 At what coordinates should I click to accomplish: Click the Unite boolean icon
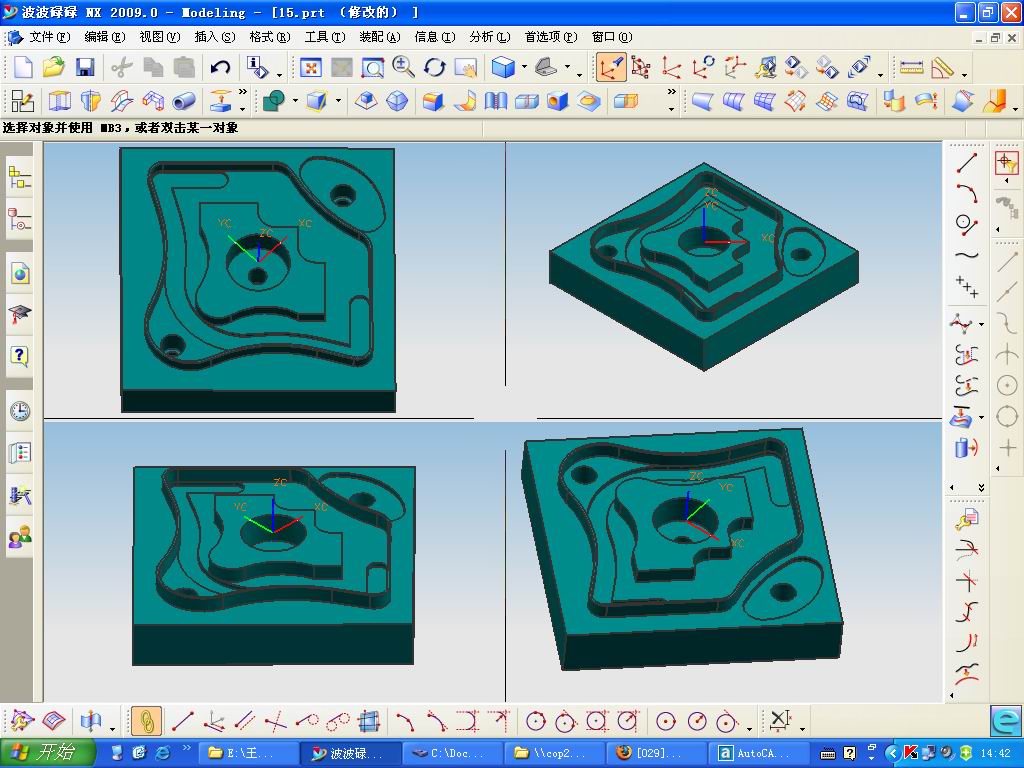(274, 101)
